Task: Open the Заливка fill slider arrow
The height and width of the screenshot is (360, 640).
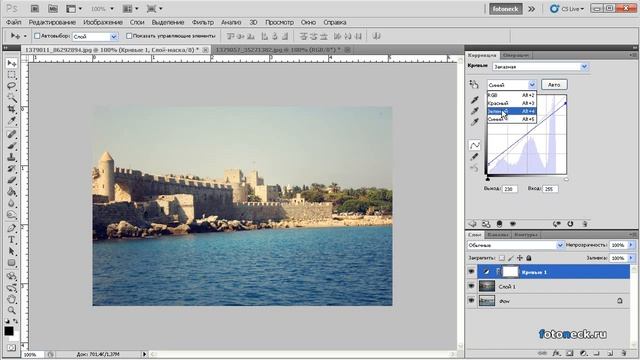Action: 631,258
